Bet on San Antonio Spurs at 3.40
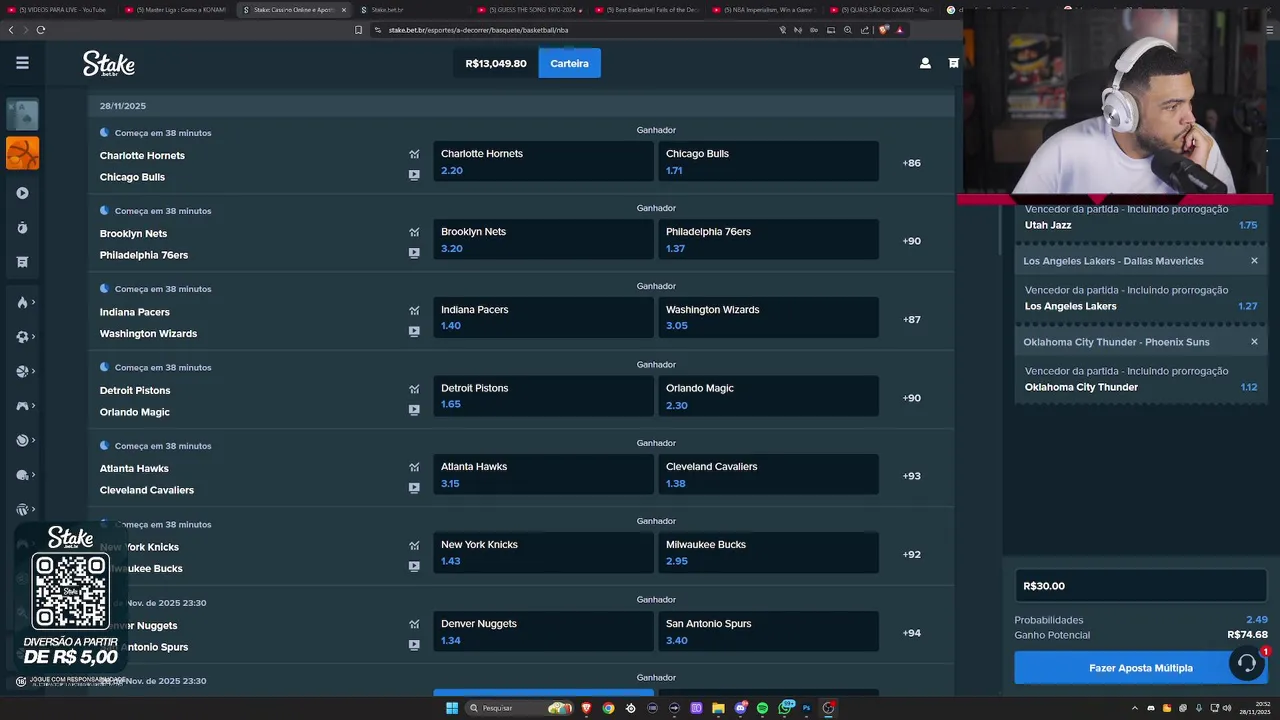The width and height of the screenshot is (1280, 720). pos(768,632)
